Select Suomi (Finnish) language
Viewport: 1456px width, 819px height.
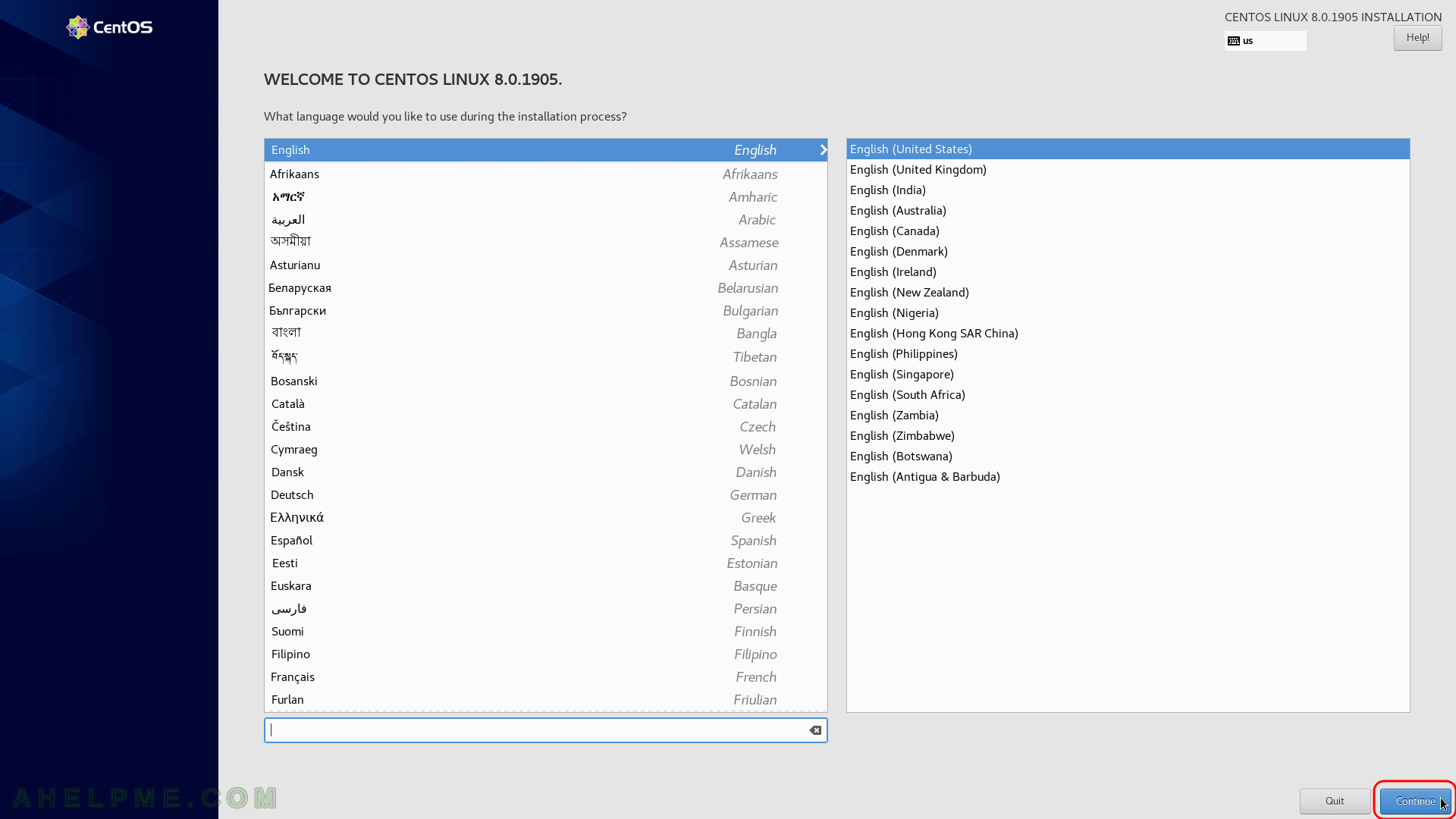coord(545,632)
